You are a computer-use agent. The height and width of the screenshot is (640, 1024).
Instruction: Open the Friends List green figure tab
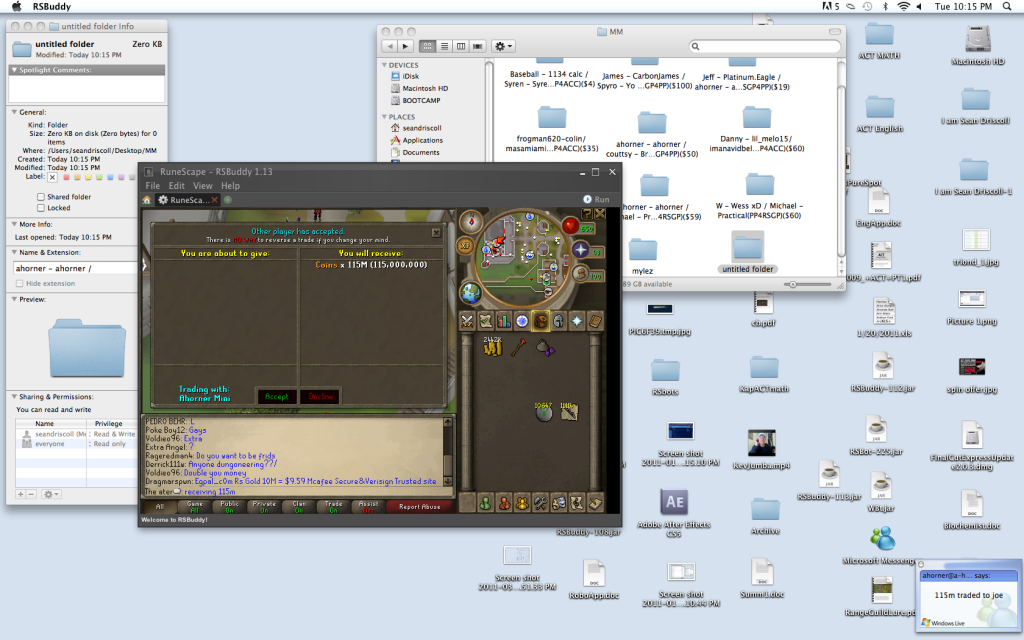[x=485, y=503]
